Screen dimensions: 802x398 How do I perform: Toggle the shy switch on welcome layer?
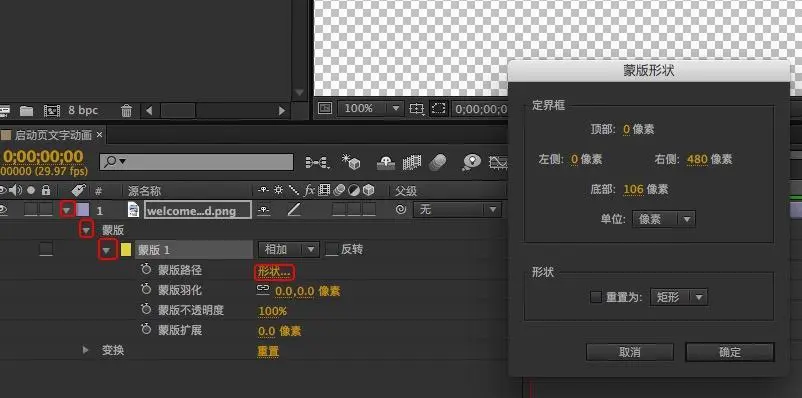[x=263, y=210]
